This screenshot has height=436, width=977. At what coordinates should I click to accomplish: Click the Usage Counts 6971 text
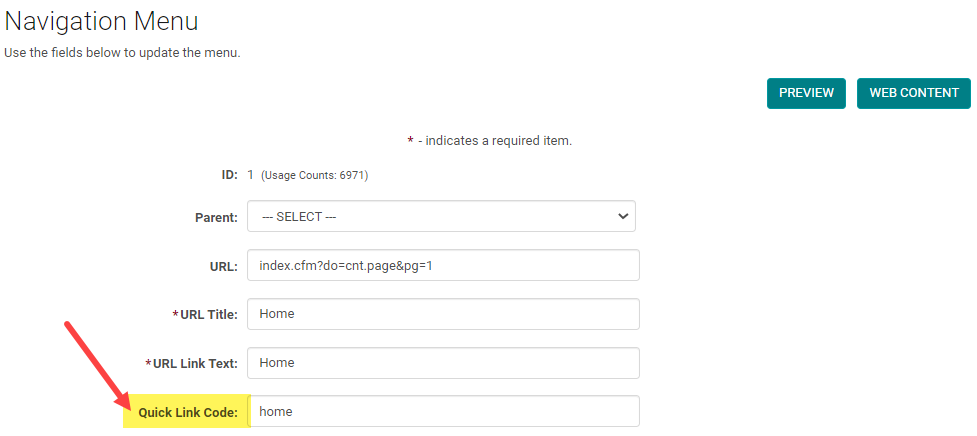[315, 176]
